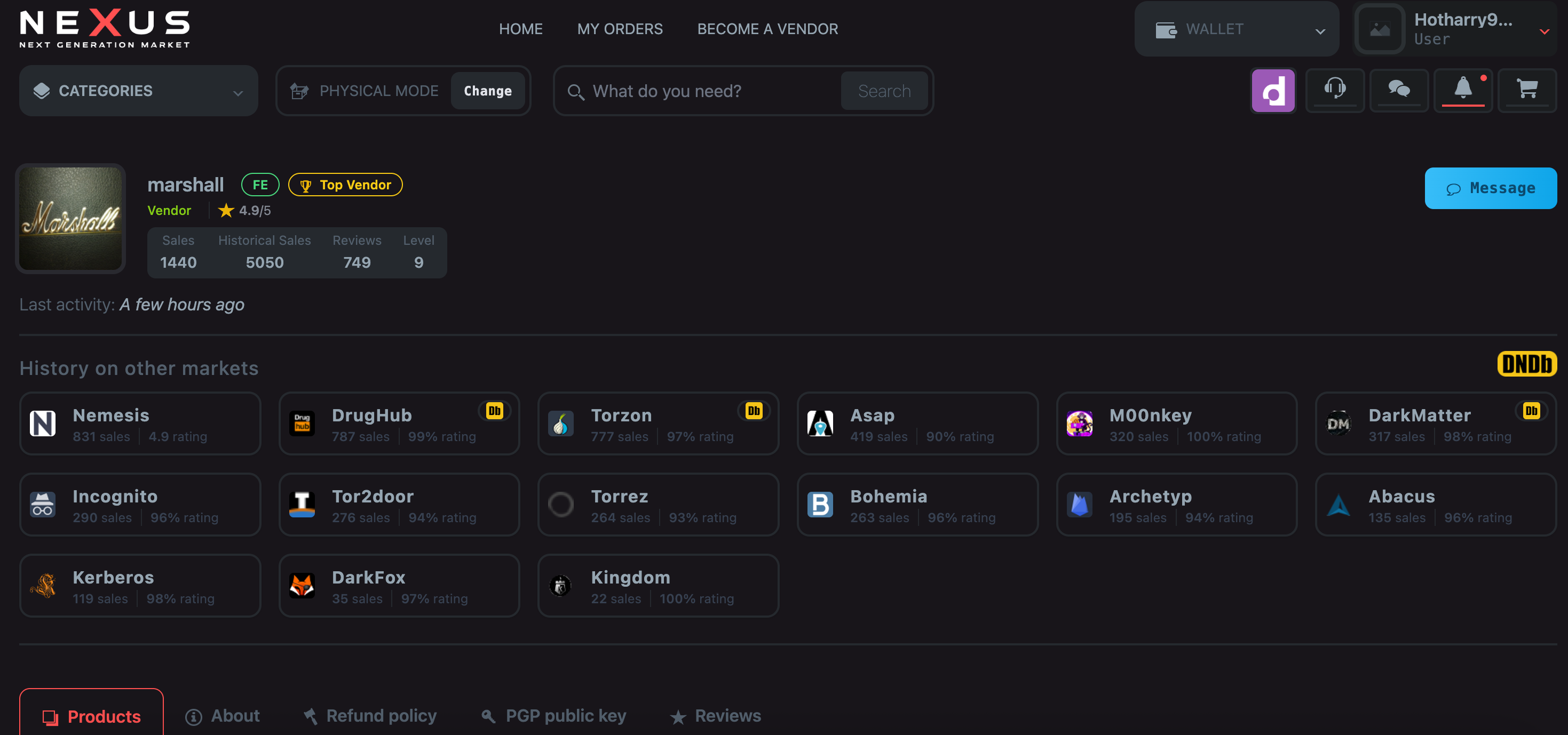This screenshot has width=1568, height=735.
Task: Click the DrugHub market logo icon
Action: [x=302, y=424]
